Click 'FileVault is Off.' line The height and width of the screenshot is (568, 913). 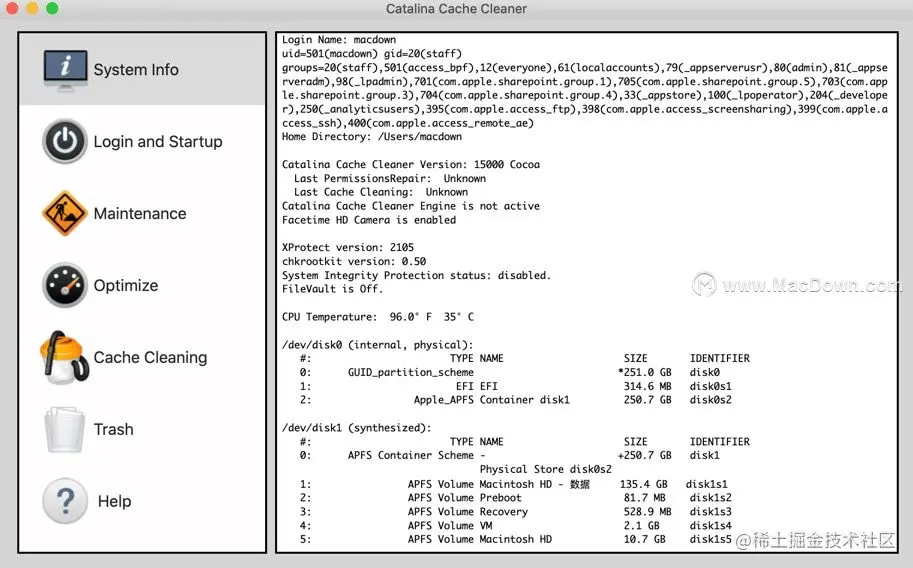[x=332, y=288]
